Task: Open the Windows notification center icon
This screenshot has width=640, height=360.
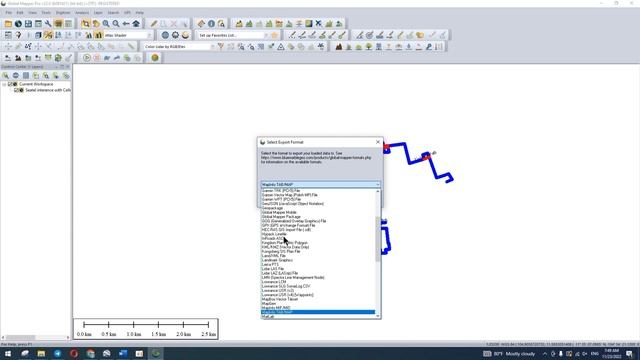Action: coord(630,353)
